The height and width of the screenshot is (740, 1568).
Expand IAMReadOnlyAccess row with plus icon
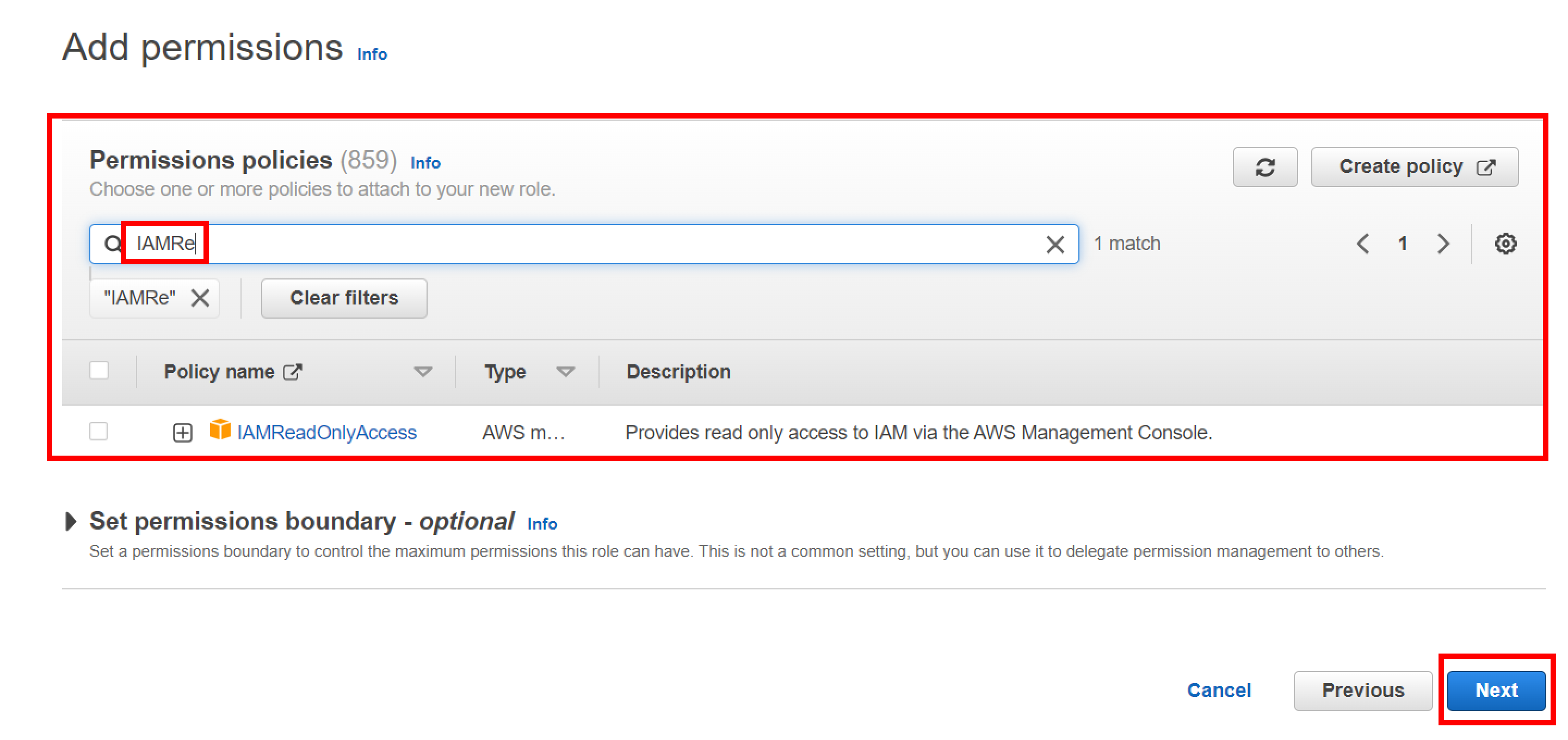182,433
